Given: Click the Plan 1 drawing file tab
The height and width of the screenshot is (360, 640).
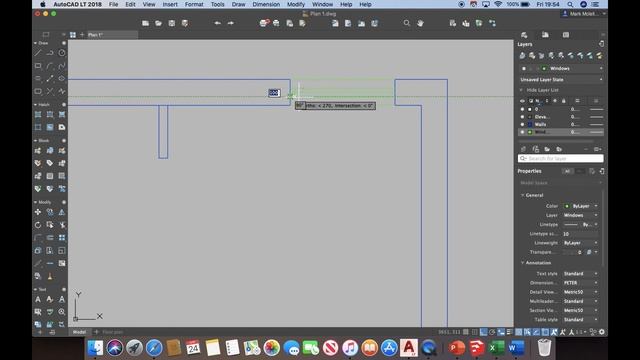Looking at the screenshot, I should pos(112,35).
